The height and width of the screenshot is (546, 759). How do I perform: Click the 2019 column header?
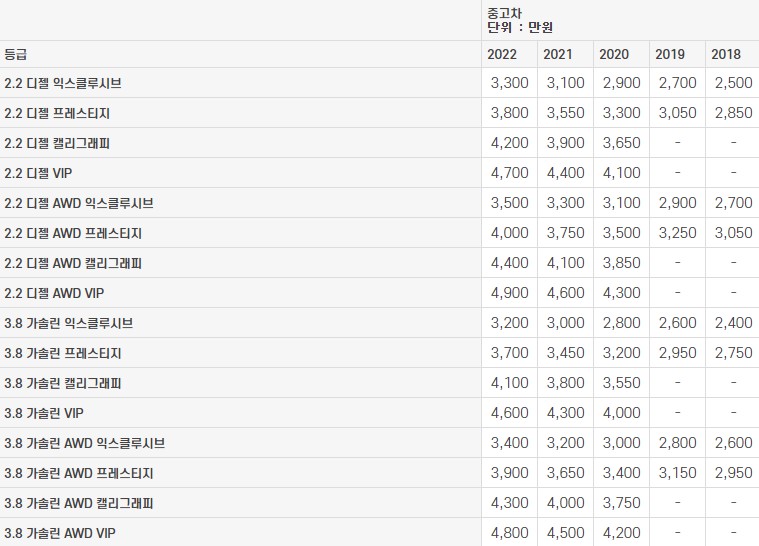(x=670, y=54)
